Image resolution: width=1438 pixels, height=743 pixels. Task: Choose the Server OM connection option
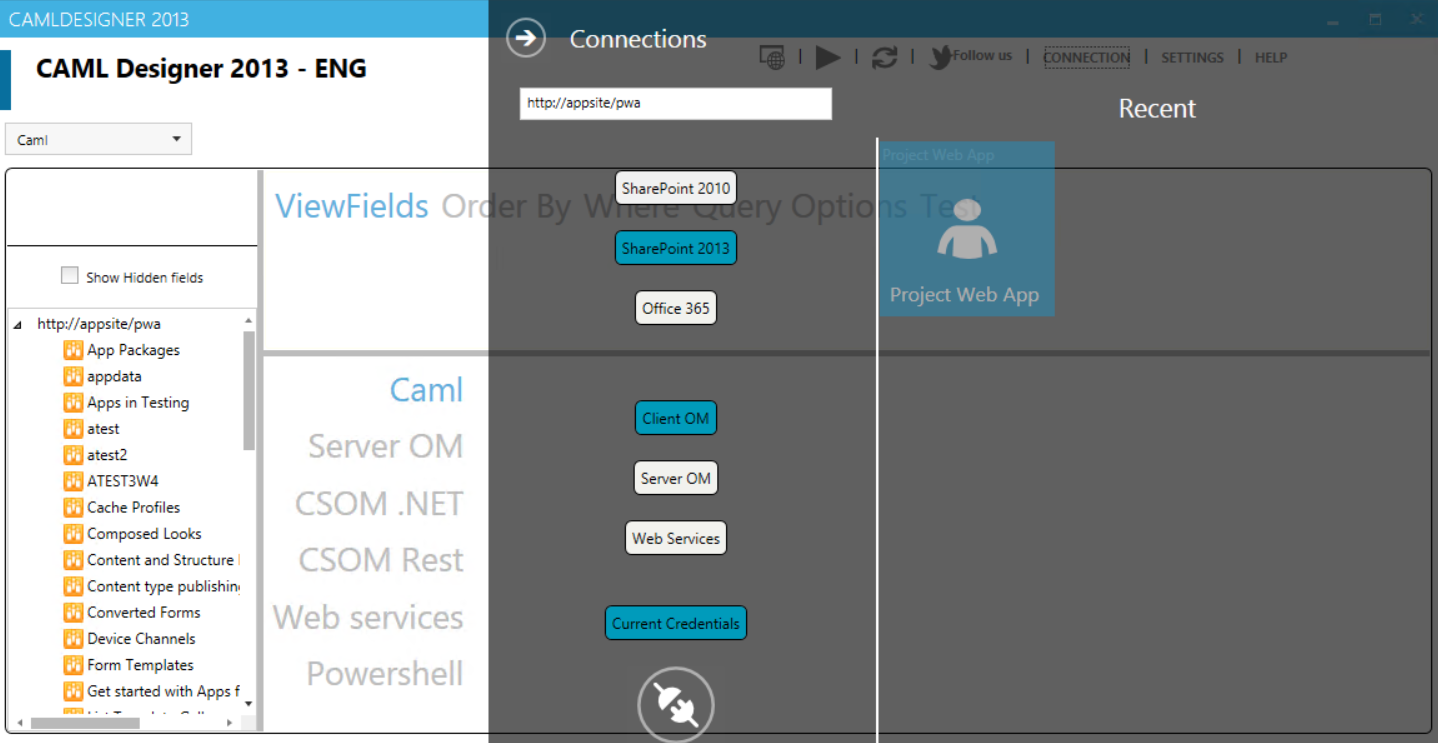(x=676, y=478)
